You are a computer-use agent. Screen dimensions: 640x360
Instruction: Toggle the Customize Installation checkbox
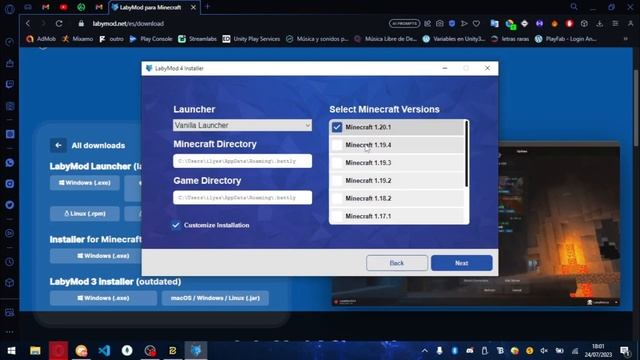176,225
